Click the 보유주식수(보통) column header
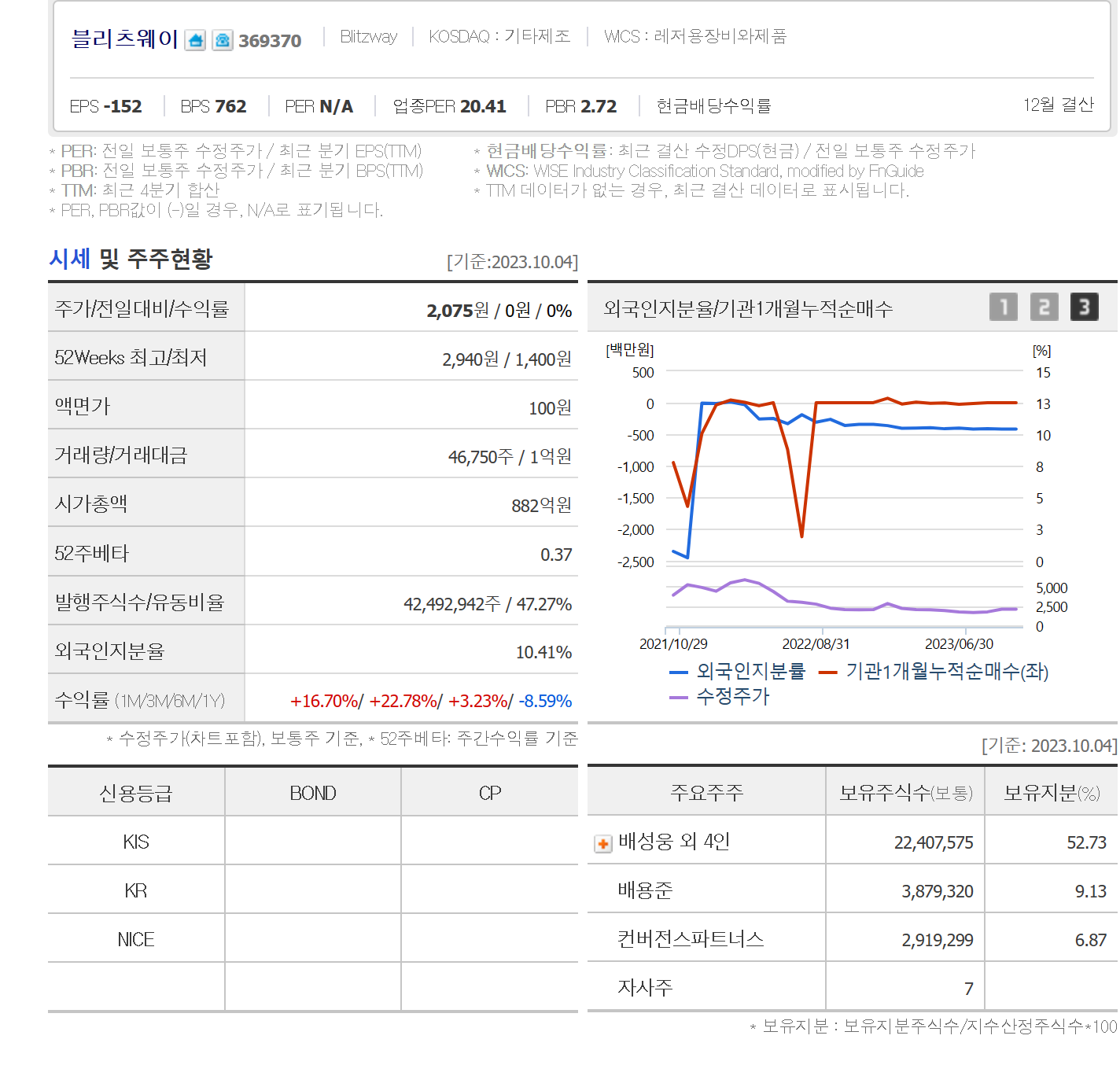Viewport: 1120px width, 1076px height. (906, 793)
